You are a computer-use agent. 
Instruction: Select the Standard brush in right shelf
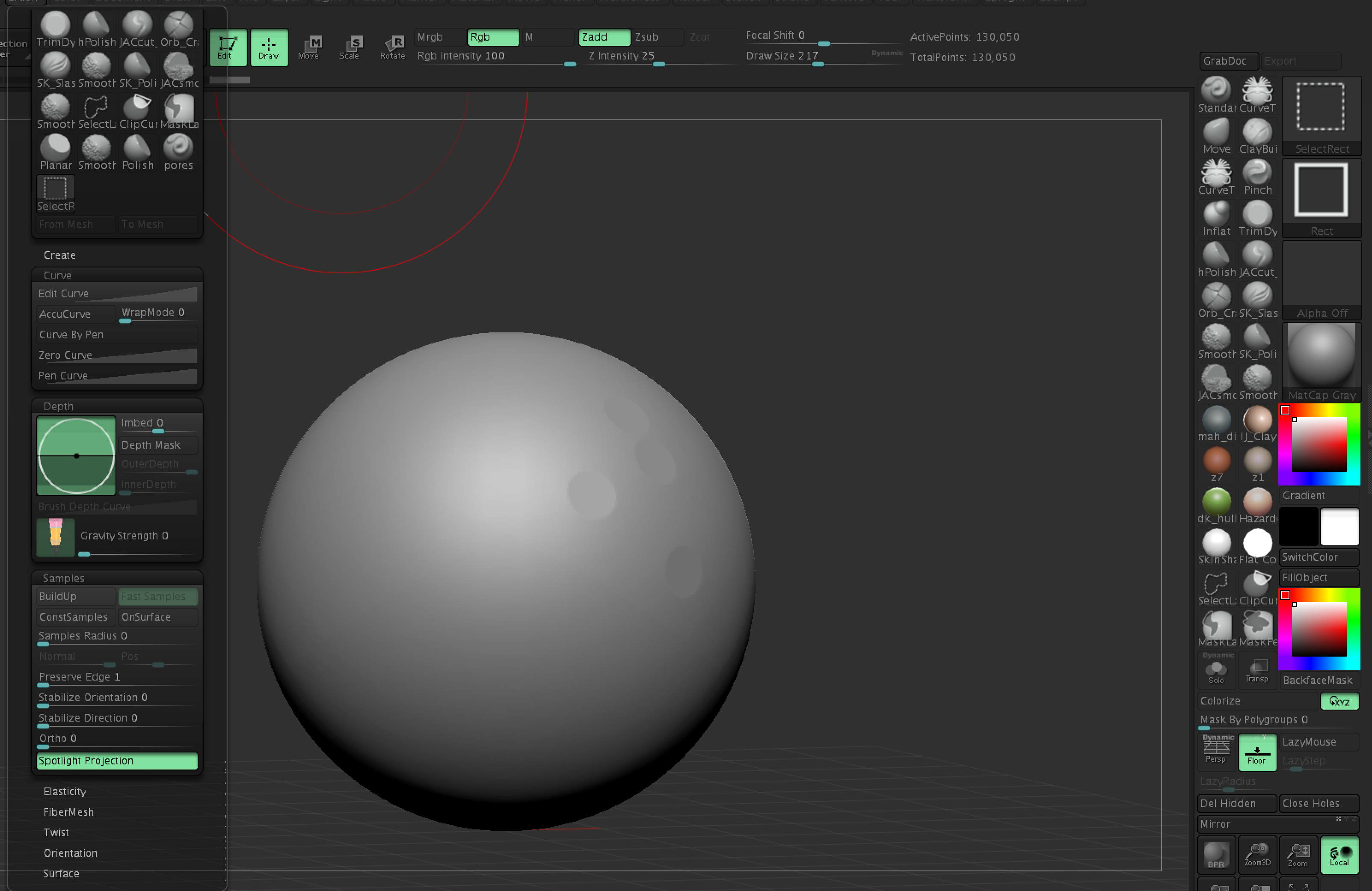tap(1216, 95)
